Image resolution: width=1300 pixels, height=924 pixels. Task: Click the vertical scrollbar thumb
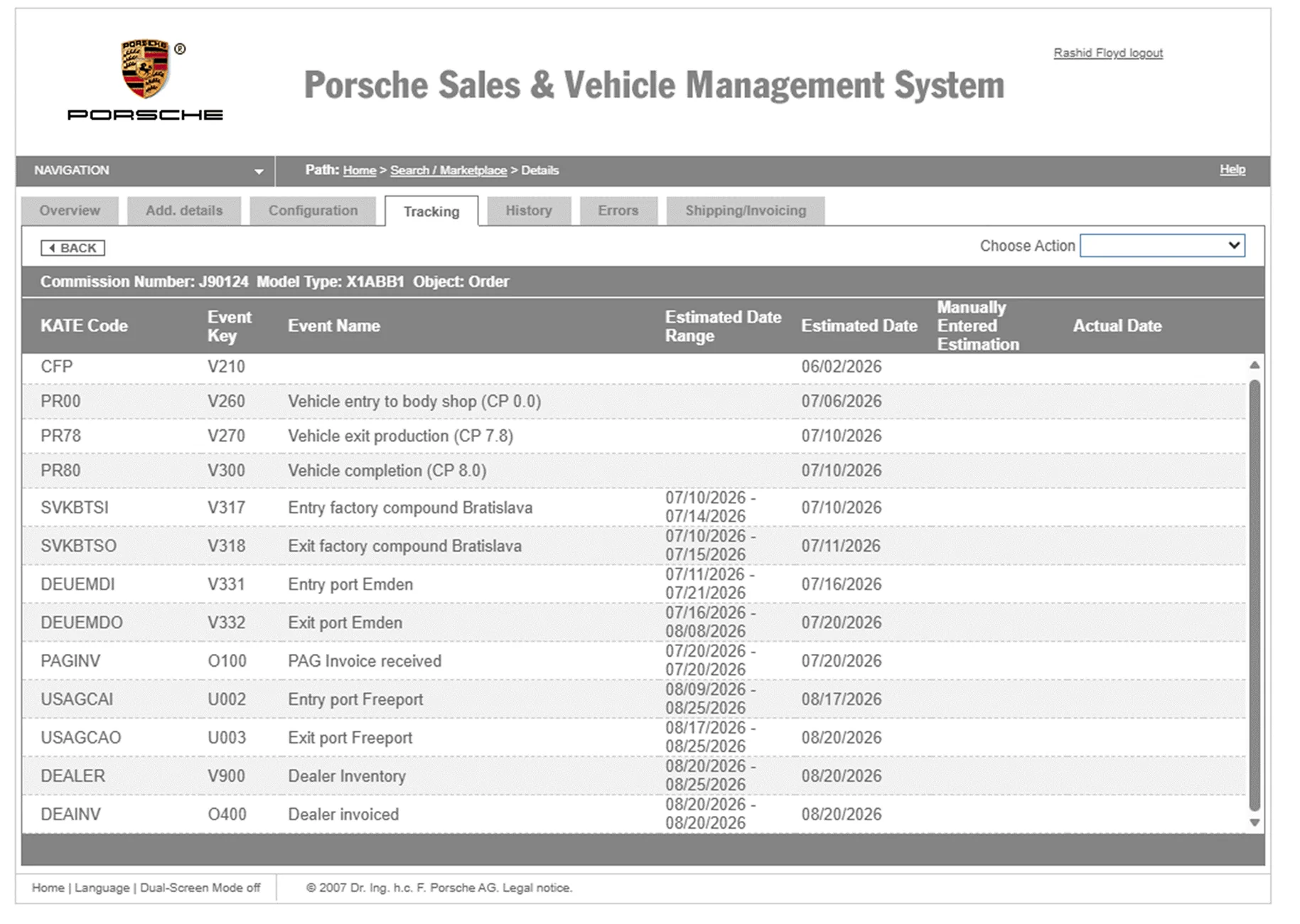pos(1255,594)
